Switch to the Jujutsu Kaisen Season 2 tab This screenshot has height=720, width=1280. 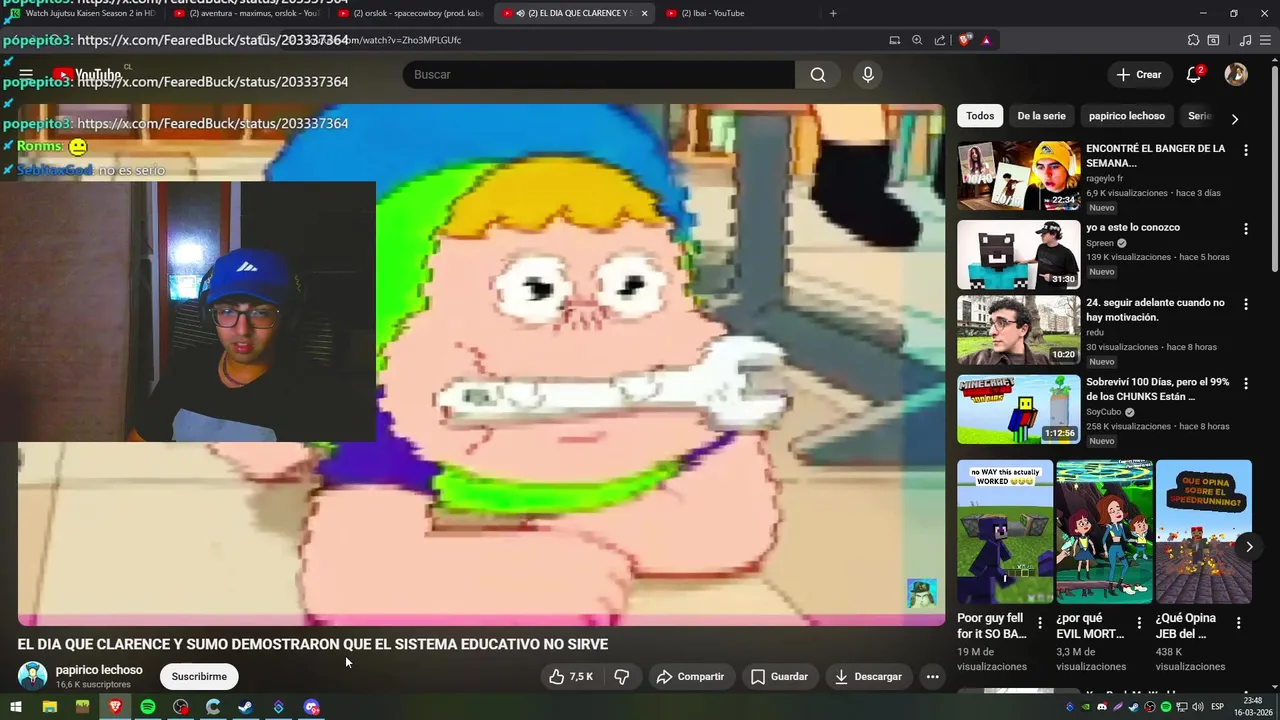(83, 13)
